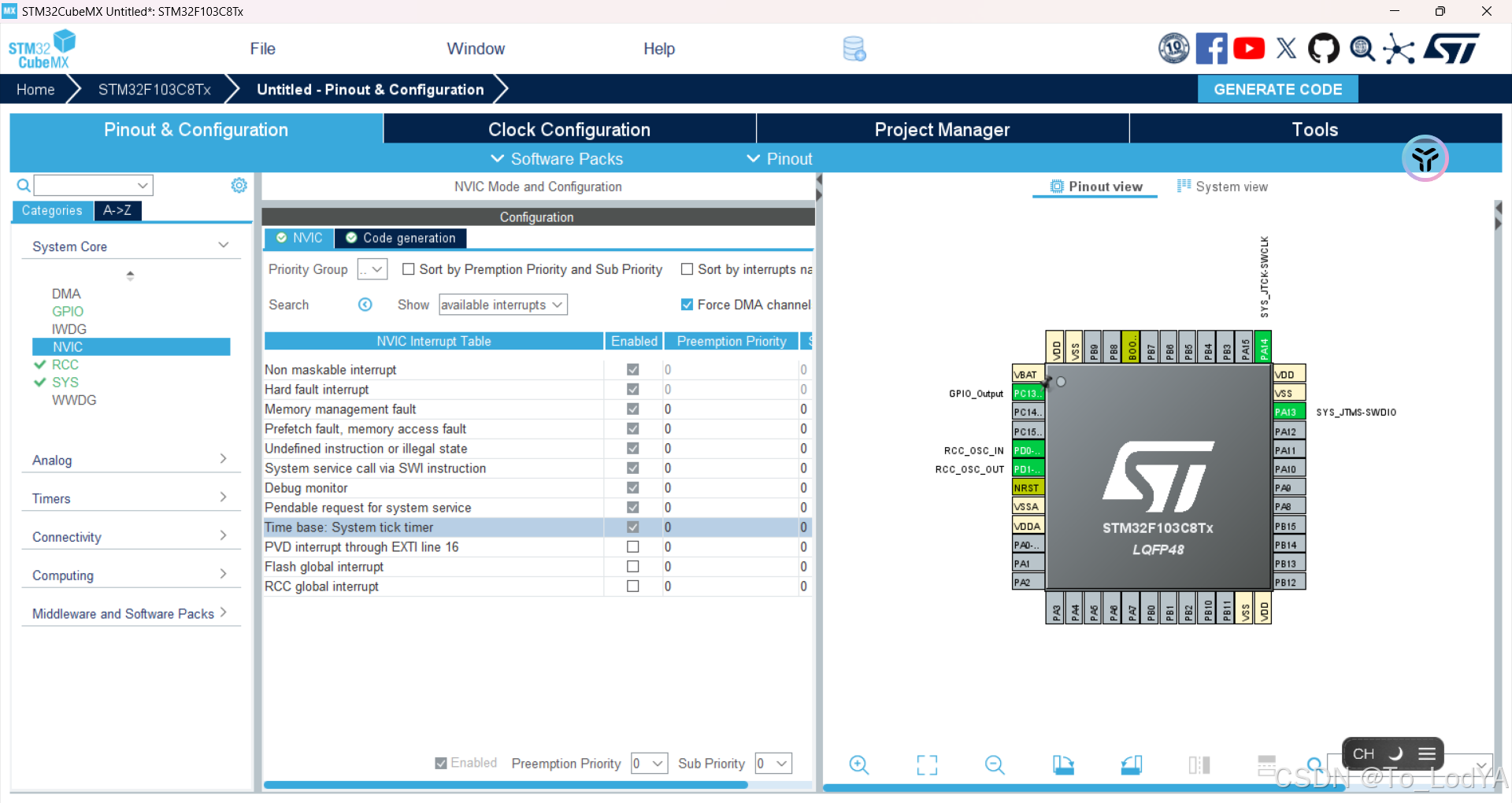Click the STM32CubeMX logo
This screenshot has height=803, width=1512.
tap(42, 50)
